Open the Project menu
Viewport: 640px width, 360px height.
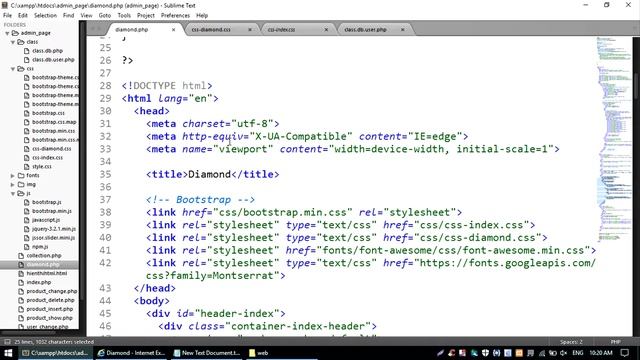[x=146, y=16]
